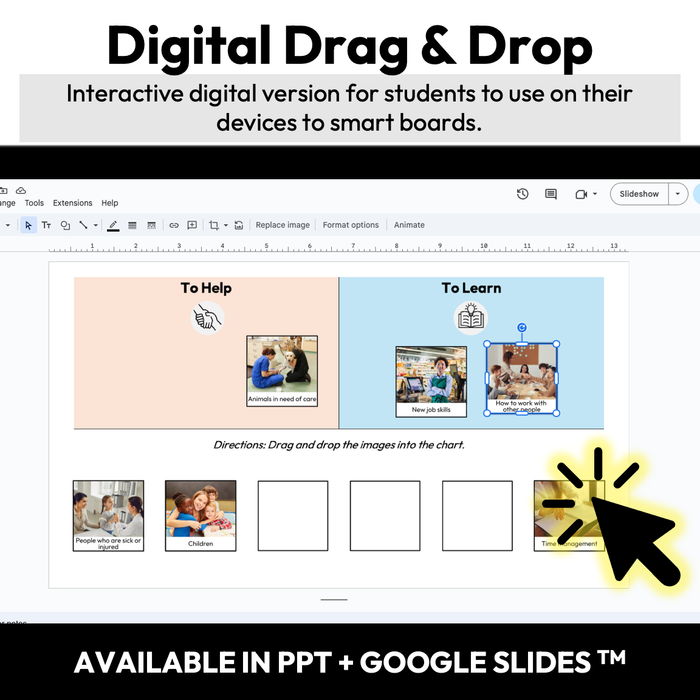Viewport: 700px width, 700px height.
Task: Open the Extensions menu
Action: coord(72,203)
